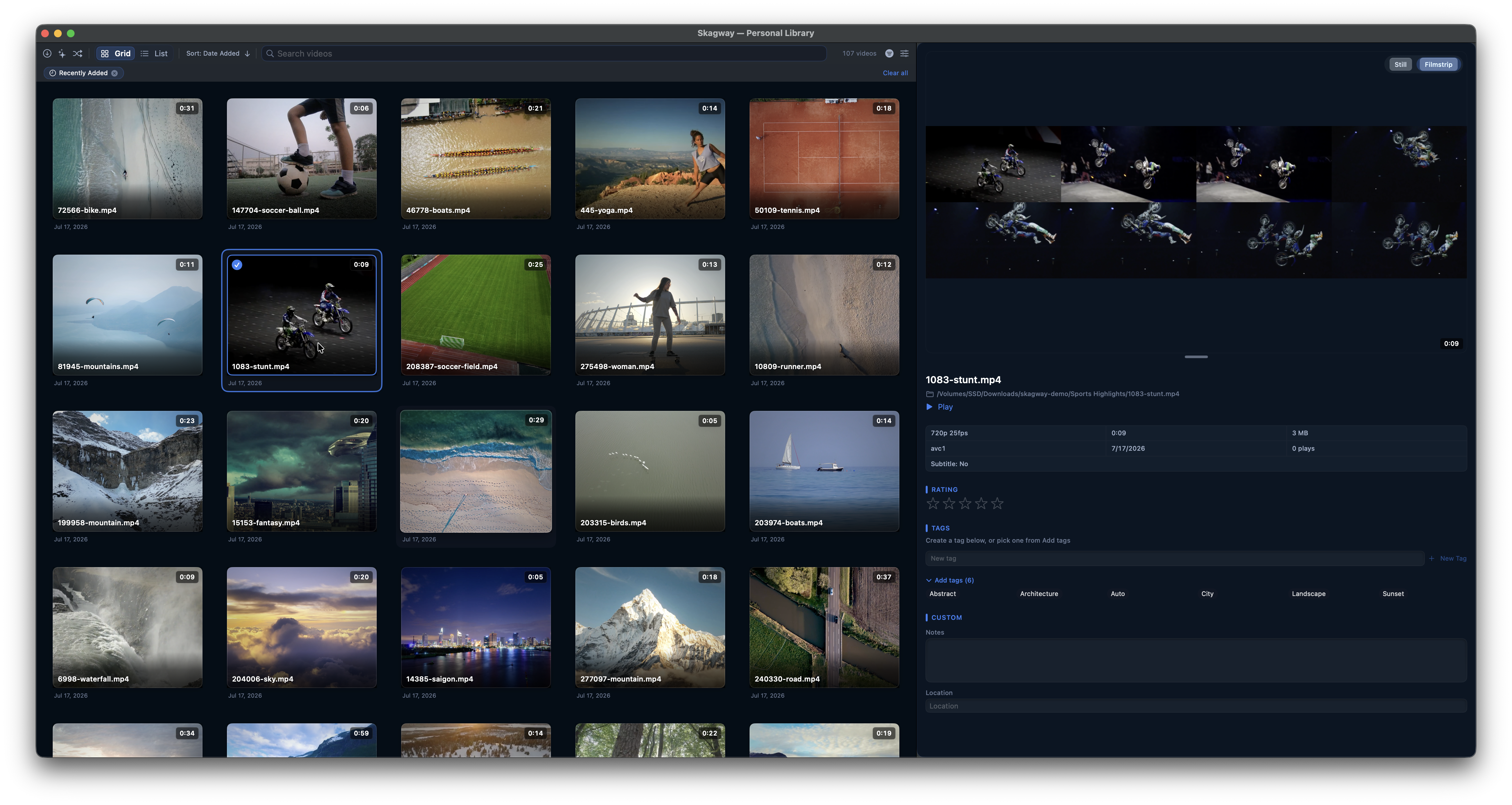Select the 10809-runner.mp4 thumbnail

click(x=824, y=315)
